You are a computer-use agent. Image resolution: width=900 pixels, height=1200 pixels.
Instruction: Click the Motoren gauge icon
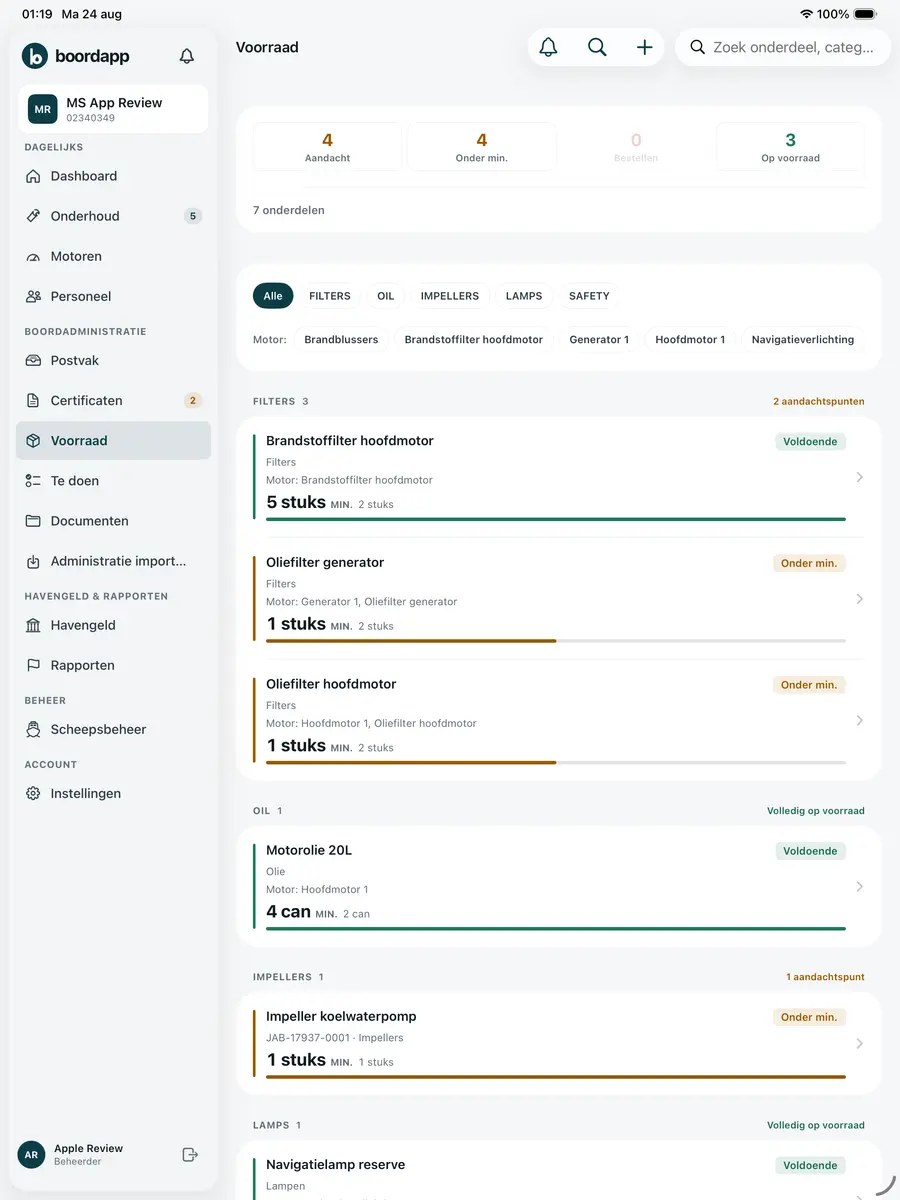33,256
